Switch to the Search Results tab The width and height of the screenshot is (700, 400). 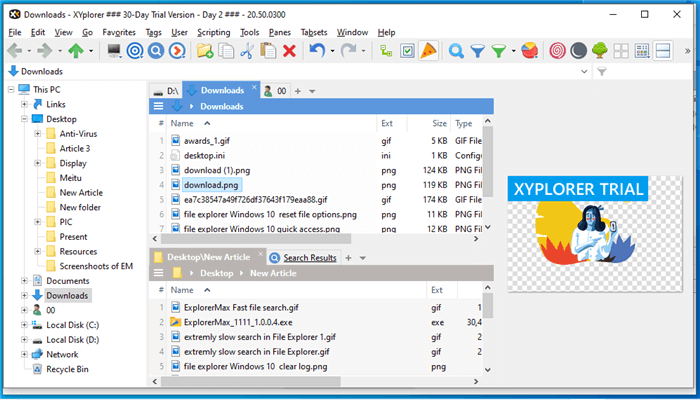[303, 258]
